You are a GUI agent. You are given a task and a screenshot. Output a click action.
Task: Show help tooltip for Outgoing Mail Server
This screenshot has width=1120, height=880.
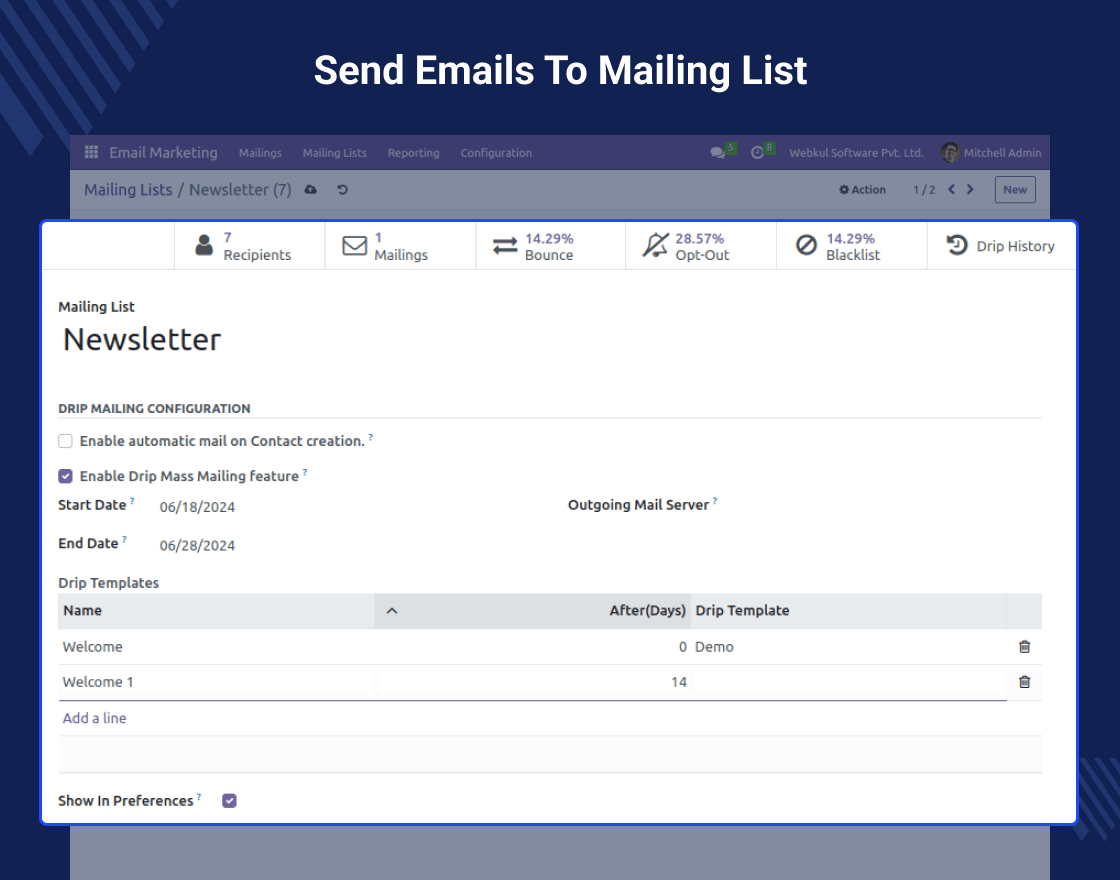pos(715,501)
